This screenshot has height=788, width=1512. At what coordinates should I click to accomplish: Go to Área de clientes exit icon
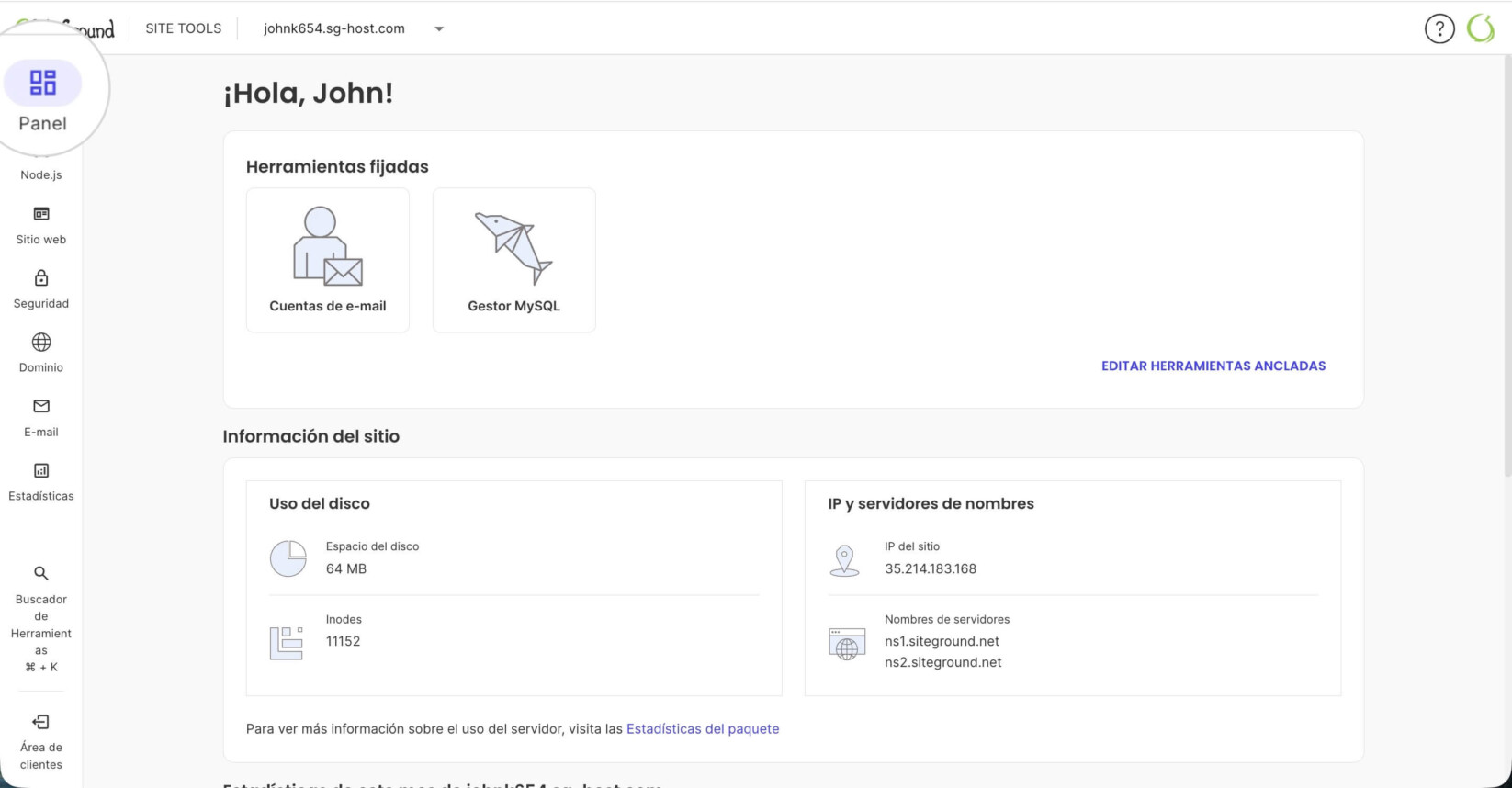41,722
